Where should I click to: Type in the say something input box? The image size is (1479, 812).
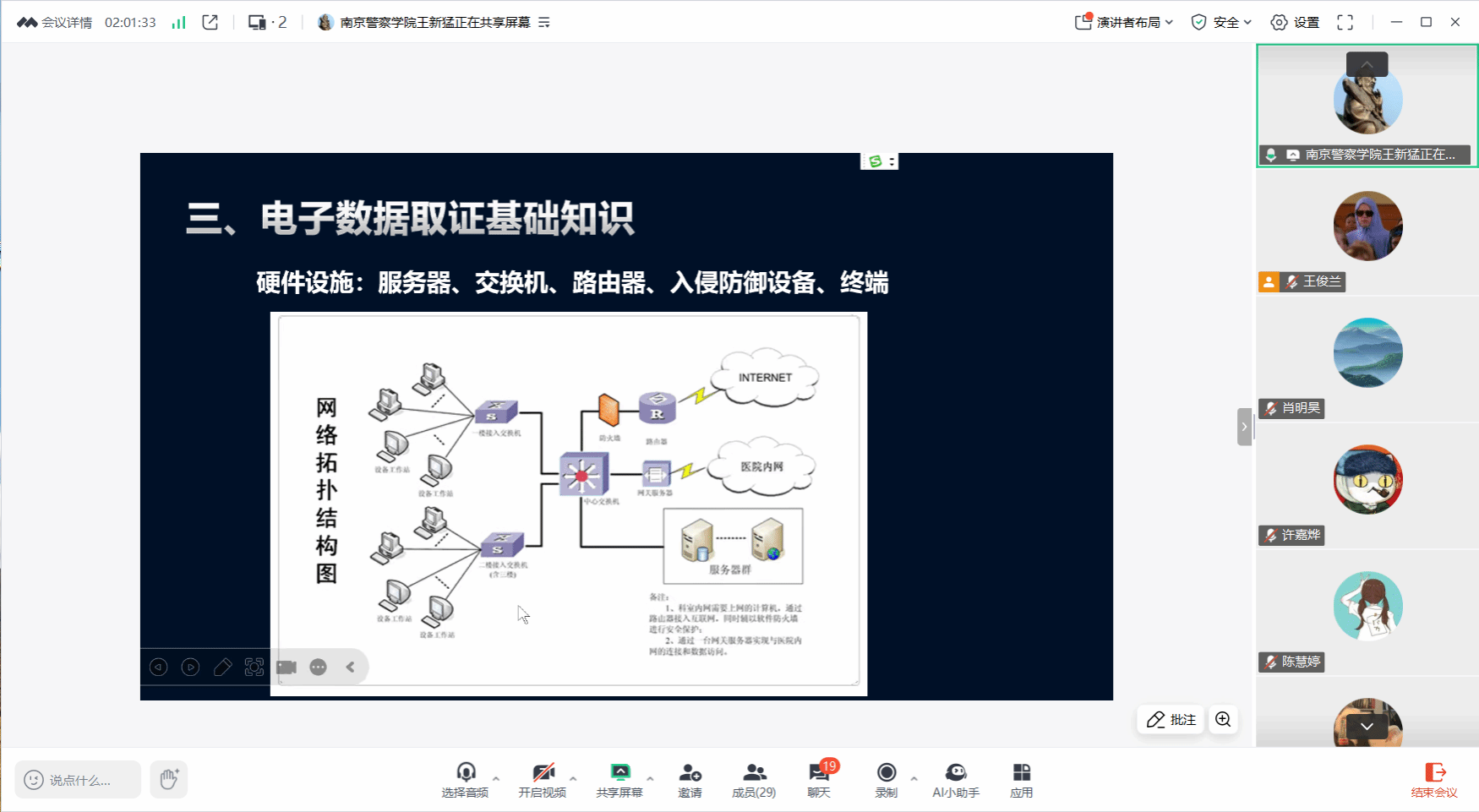click(x=79, y=780)
